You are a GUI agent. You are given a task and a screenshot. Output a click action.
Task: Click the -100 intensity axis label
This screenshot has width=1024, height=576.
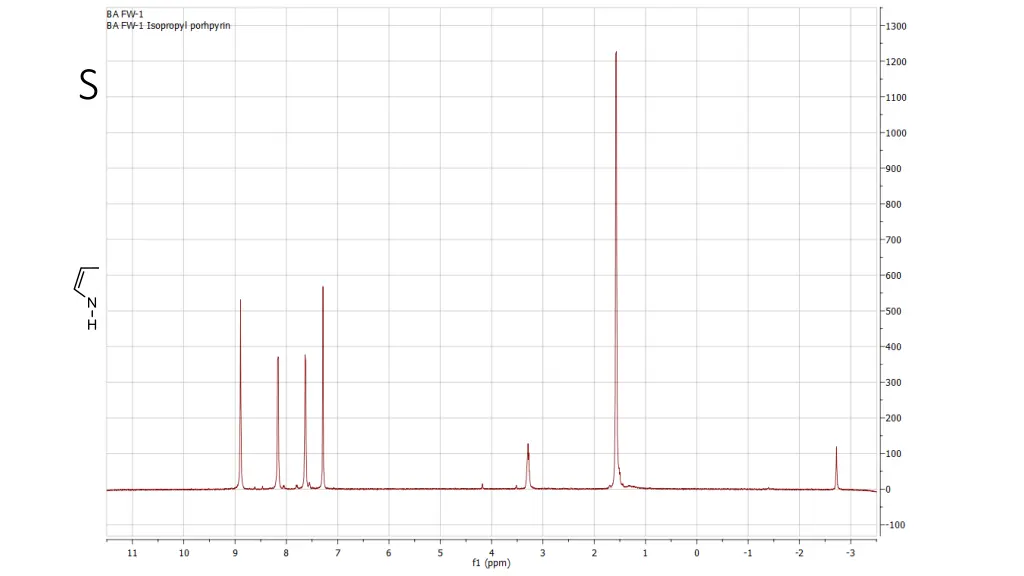[x=895, y=525]
